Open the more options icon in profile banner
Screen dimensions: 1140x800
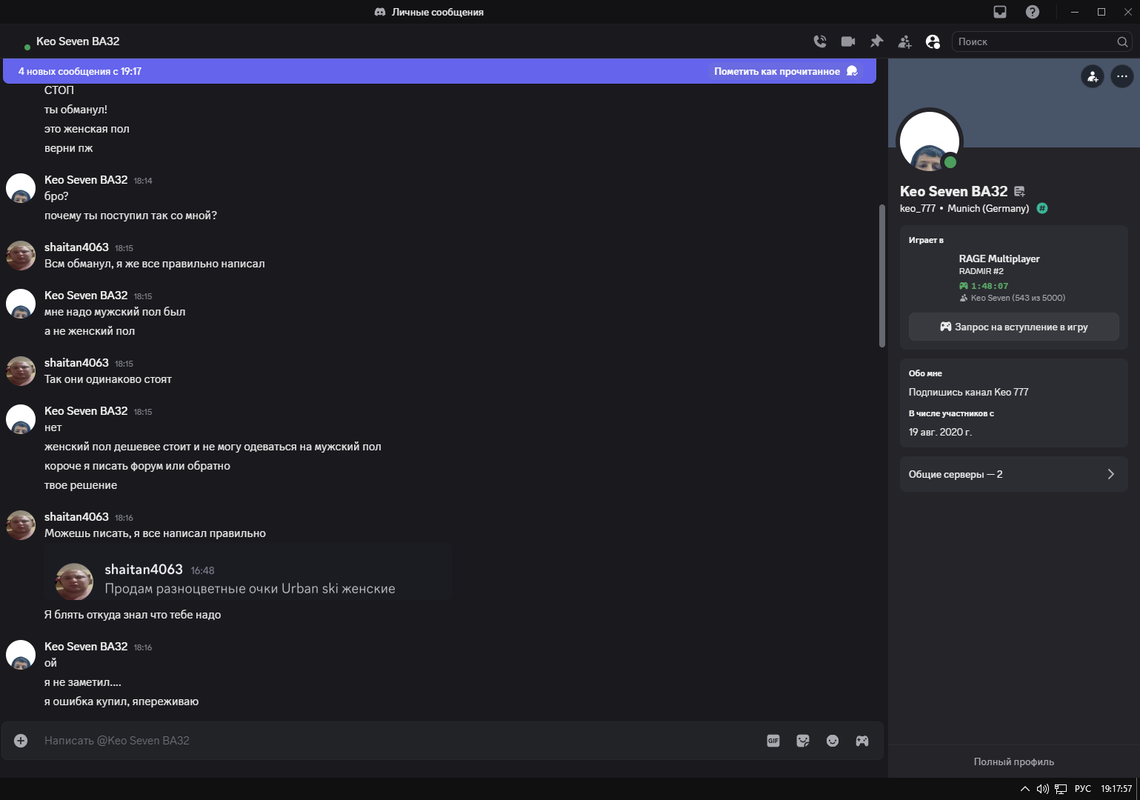pos(1122,76)
